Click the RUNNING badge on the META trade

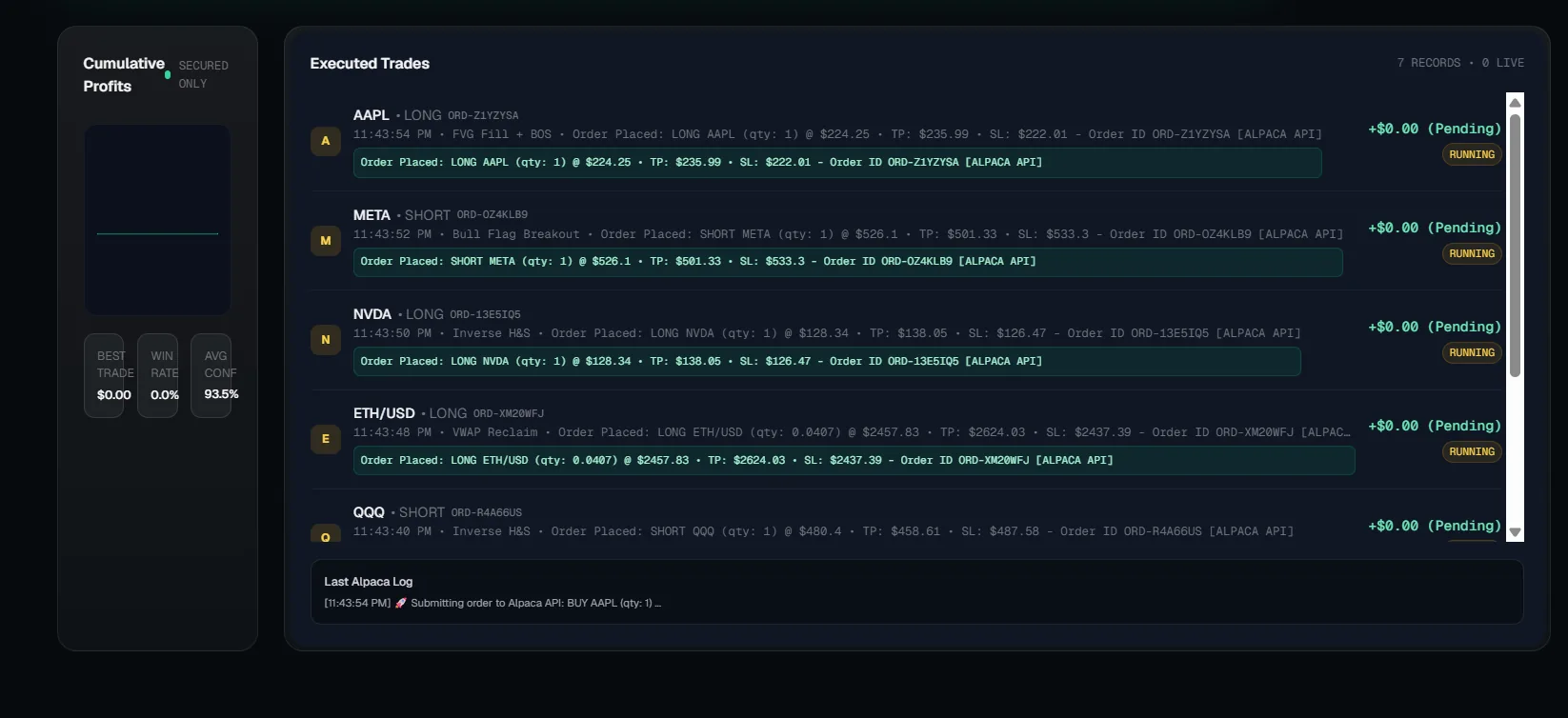(1472, 253)
